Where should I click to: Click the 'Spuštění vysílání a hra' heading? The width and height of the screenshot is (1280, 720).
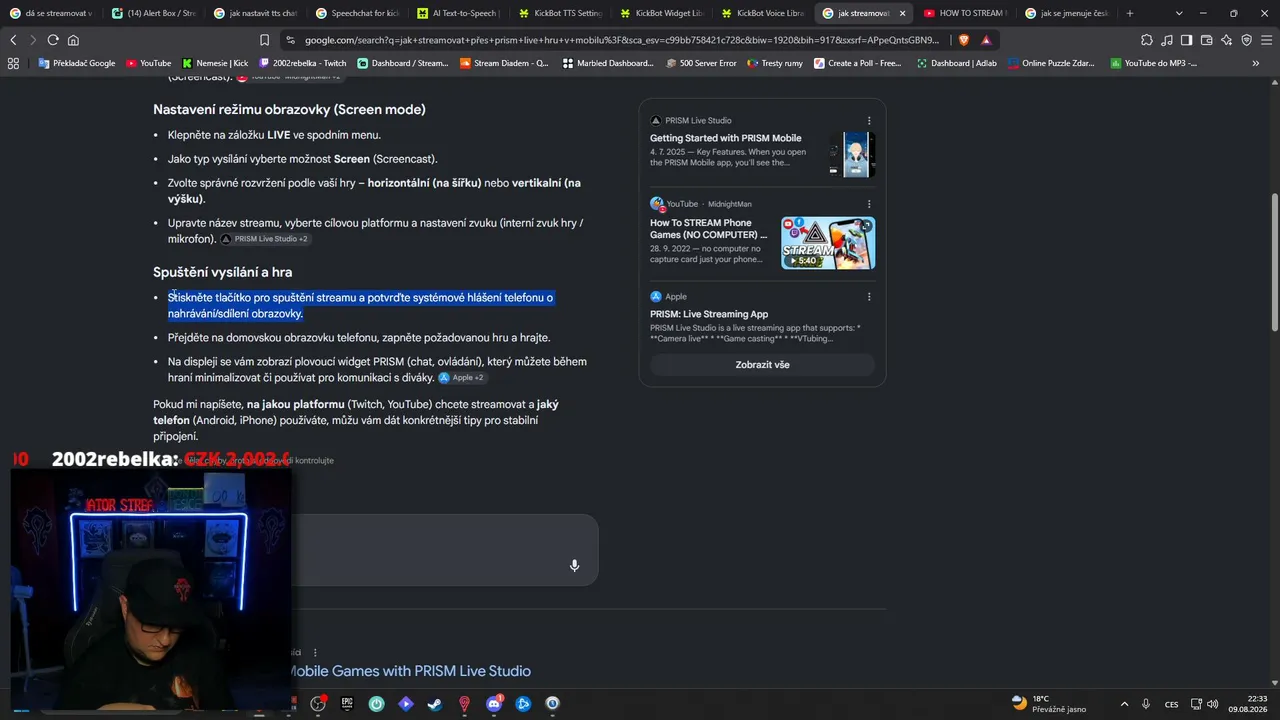[222, 272]
